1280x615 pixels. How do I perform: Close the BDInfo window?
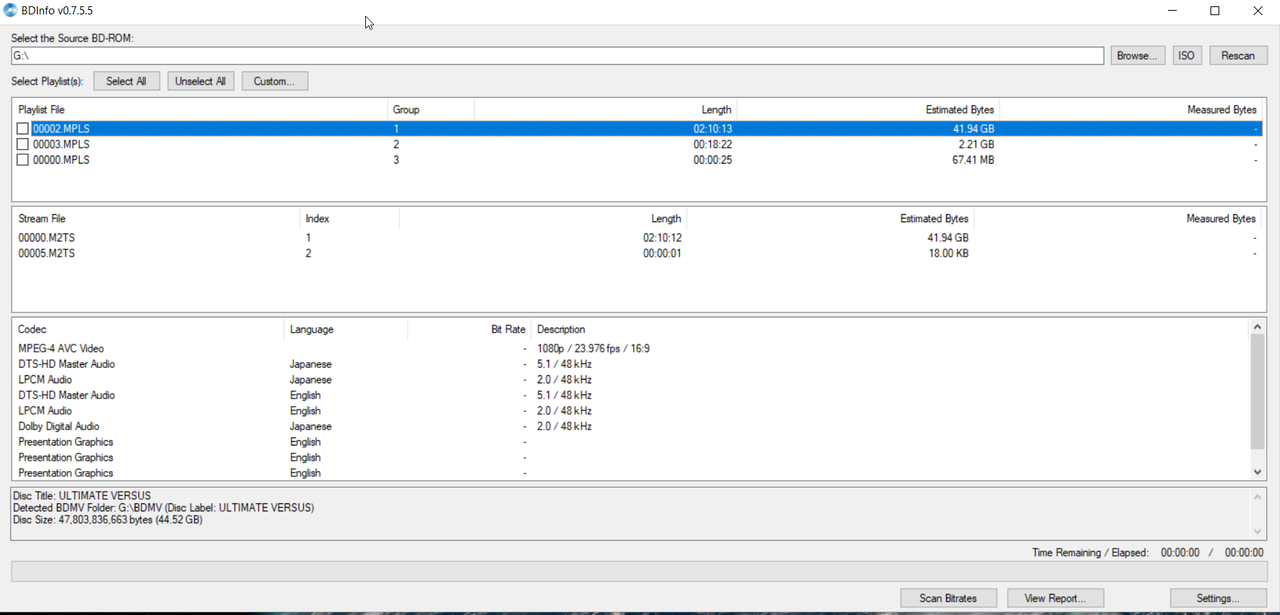(1258, 11)
